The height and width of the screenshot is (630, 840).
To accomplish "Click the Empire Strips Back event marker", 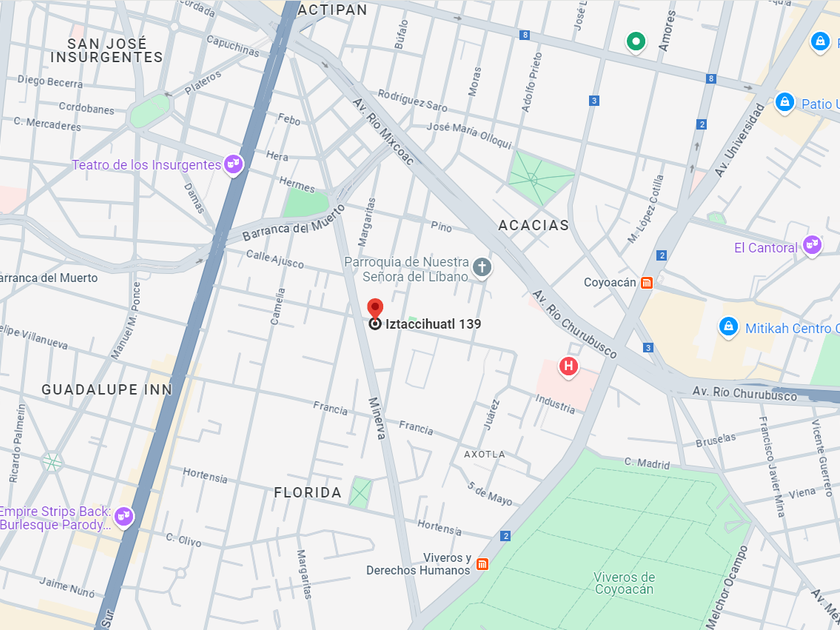I will point(124,517).
